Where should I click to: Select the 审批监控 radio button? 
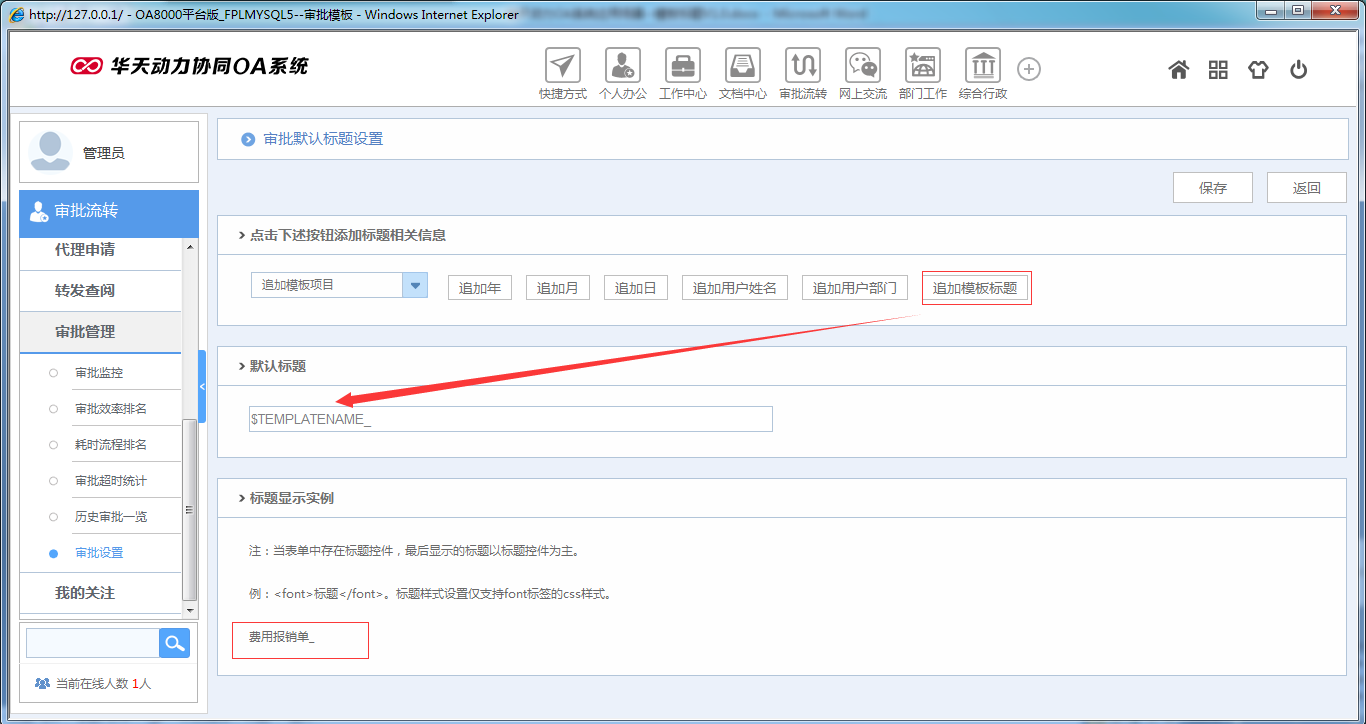tap(53, 372)
